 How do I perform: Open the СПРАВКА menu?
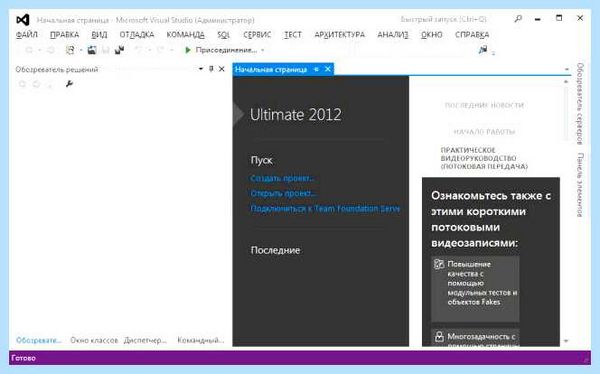point(472,35)
